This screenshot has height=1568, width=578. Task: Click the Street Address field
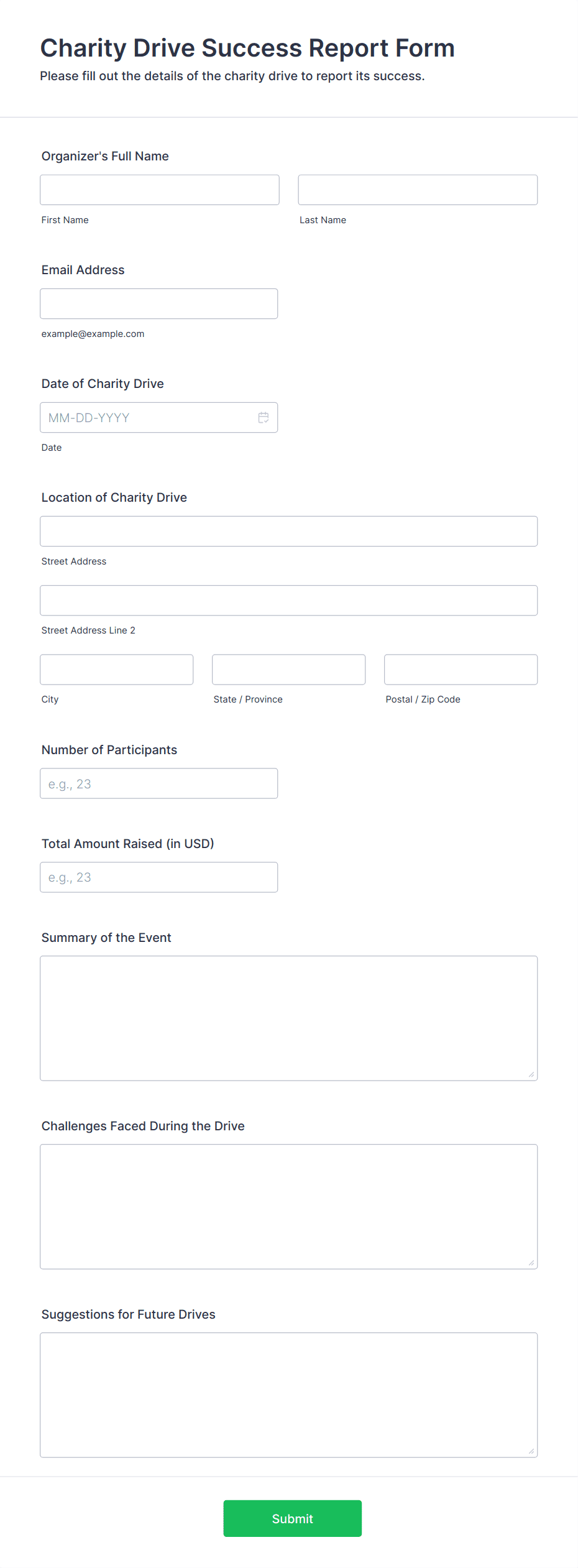(288, 531)
